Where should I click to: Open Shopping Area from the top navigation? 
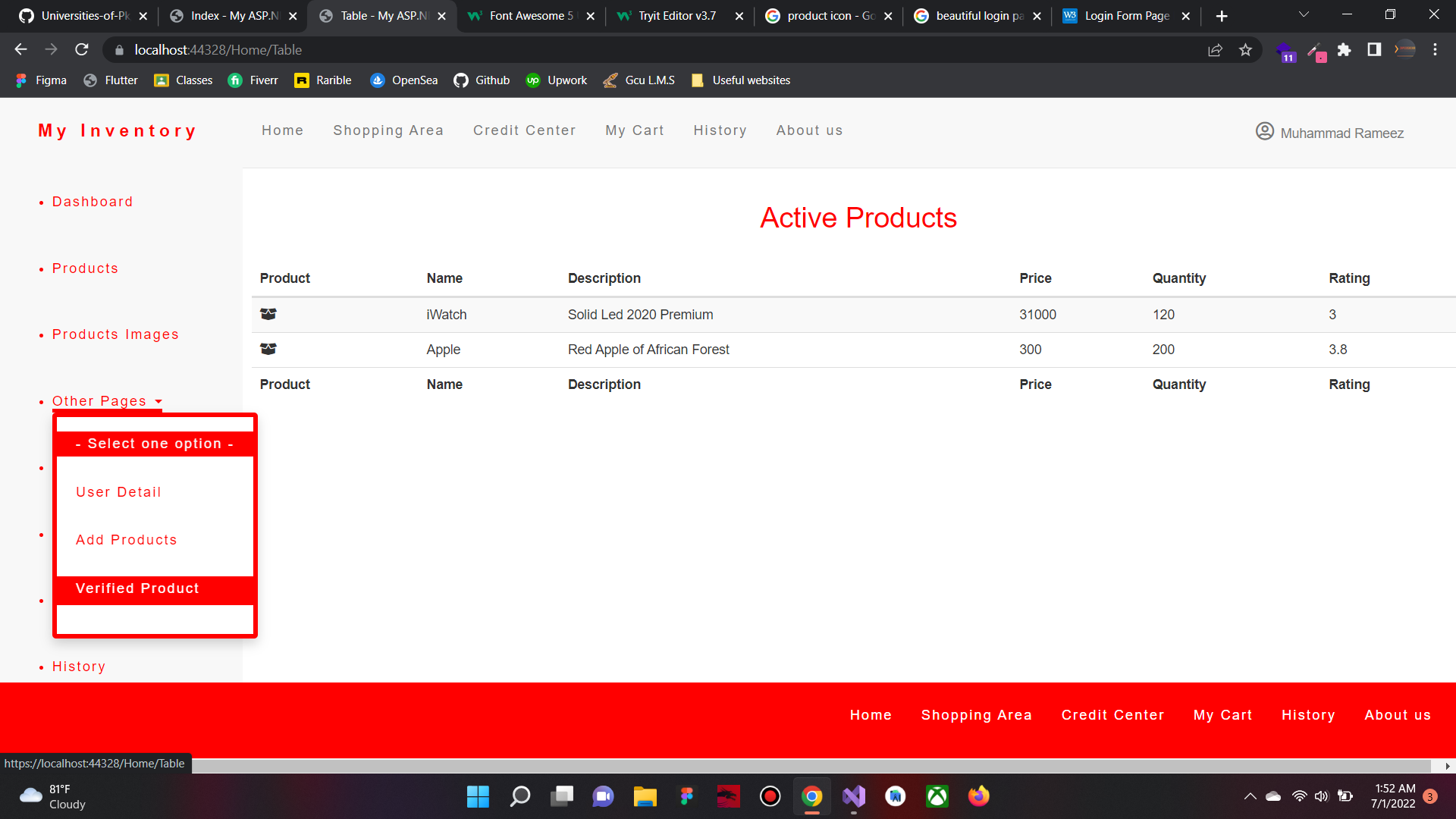388,130
